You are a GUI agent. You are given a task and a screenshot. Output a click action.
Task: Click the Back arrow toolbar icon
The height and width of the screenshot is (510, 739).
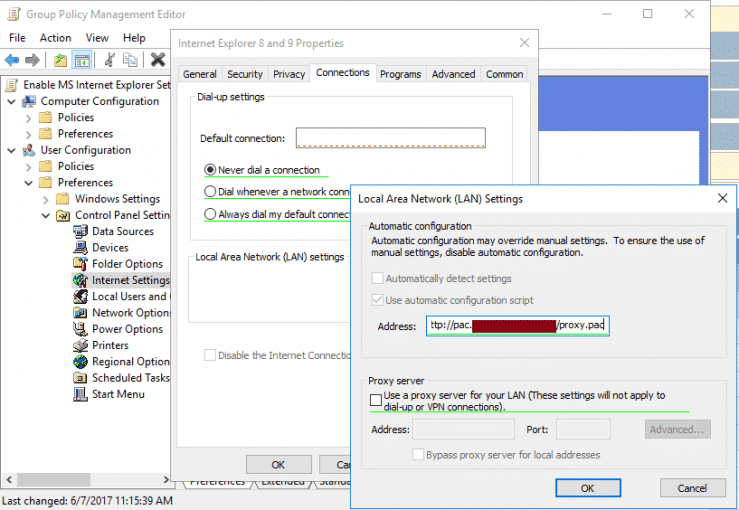point(13,60)
